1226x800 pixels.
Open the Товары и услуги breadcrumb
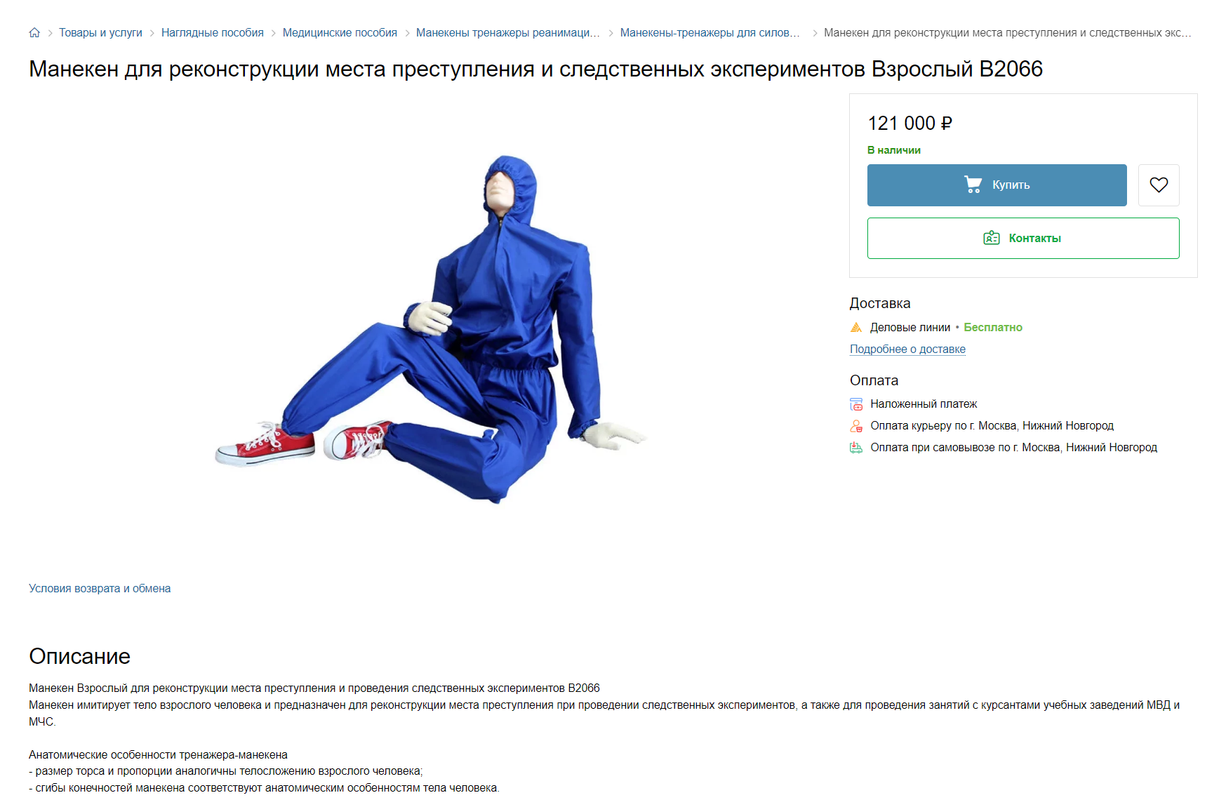(101, 33)
